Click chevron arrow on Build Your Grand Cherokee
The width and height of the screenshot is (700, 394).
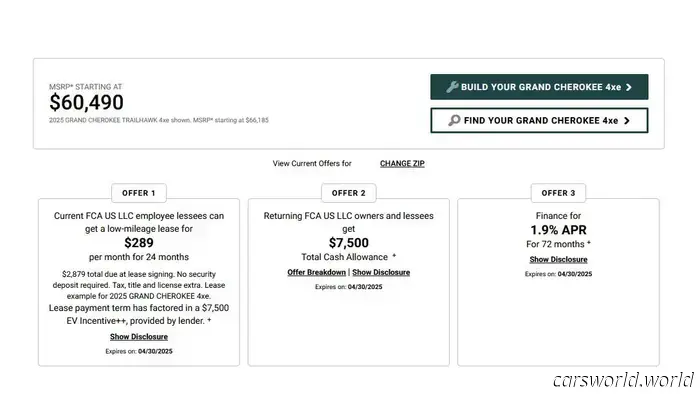[x=629, y=87]
